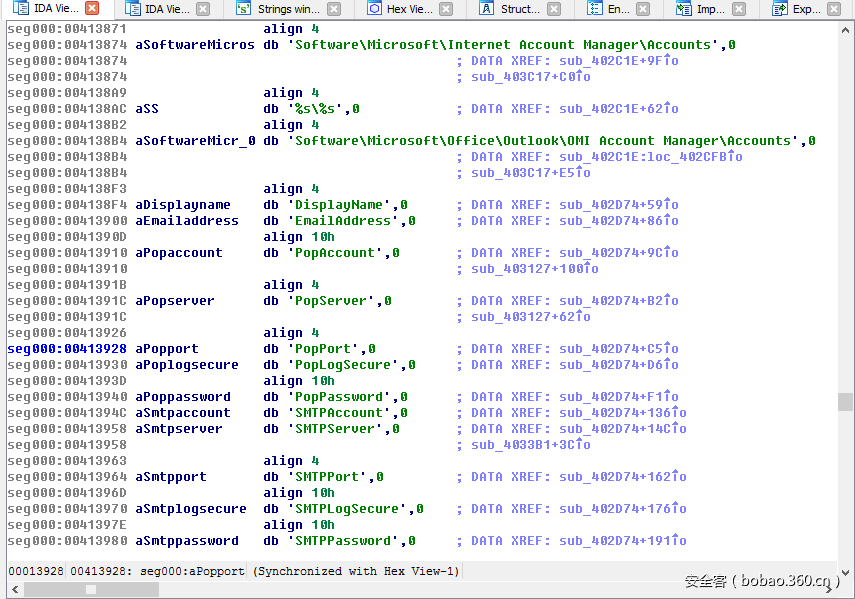Click the Hex View tab icon
855x599 pixels.
pos(374,9)
